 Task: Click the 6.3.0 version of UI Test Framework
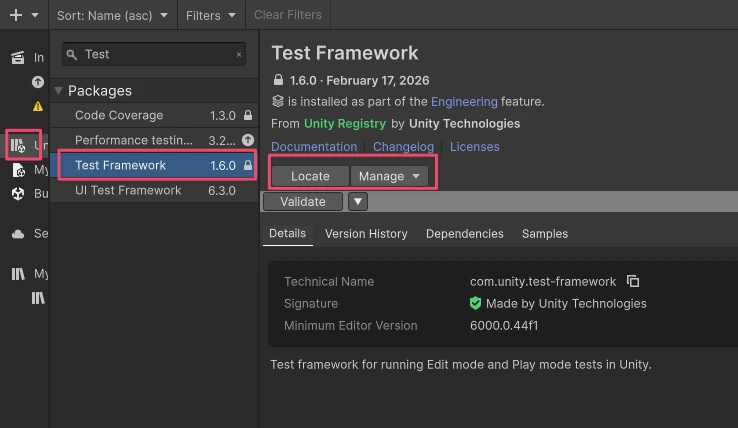pos(222,191)
